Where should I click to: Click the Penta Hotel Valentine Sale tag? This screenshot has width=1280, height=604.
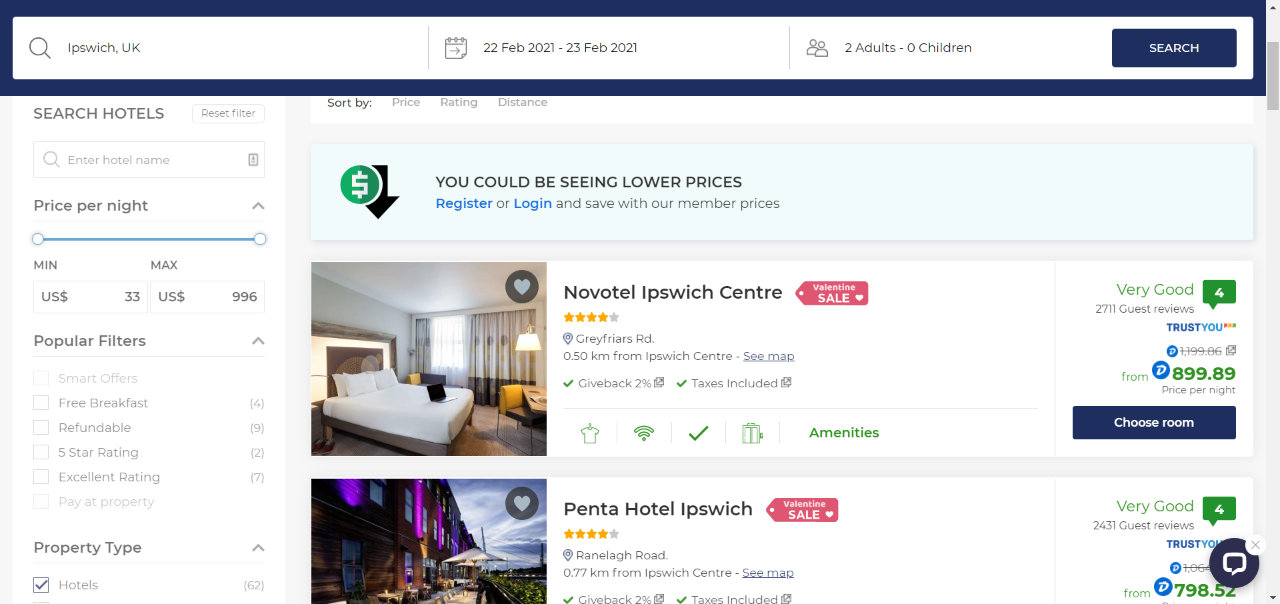[x=802, y=510]
